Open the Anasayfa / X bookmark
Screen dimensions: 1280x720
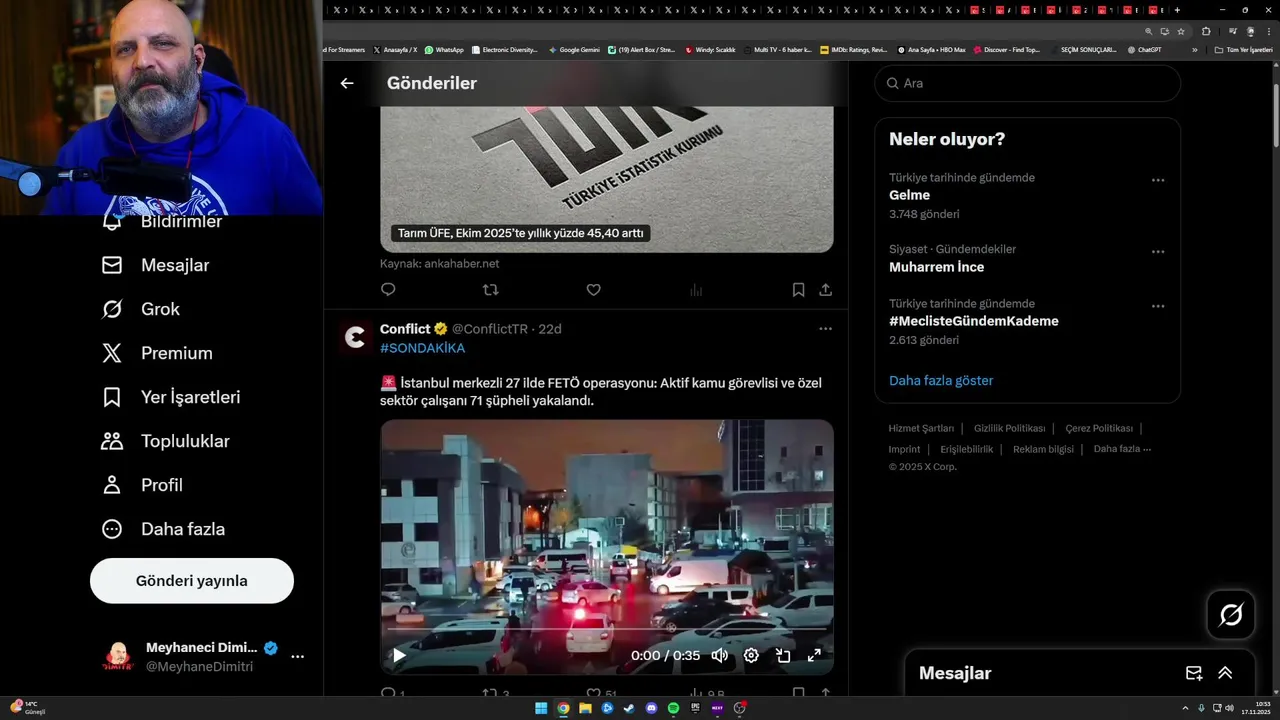tap(395, 49)
